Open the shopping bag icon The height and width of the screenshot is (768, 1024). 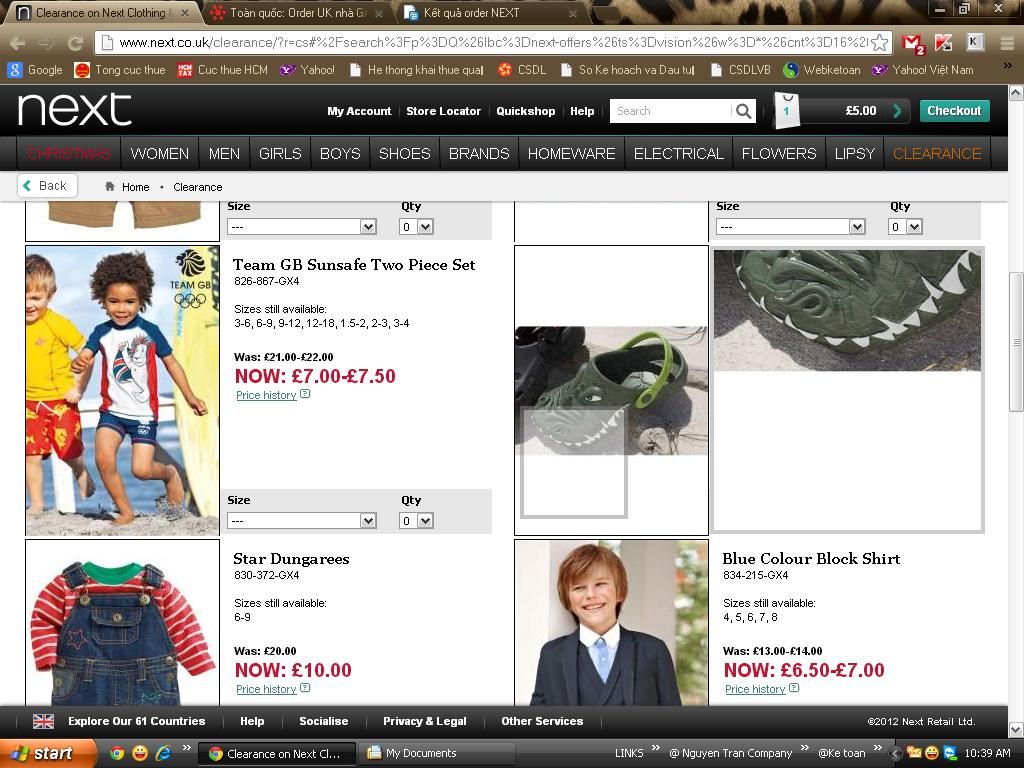pyautogui.click(x=786, y=110)
